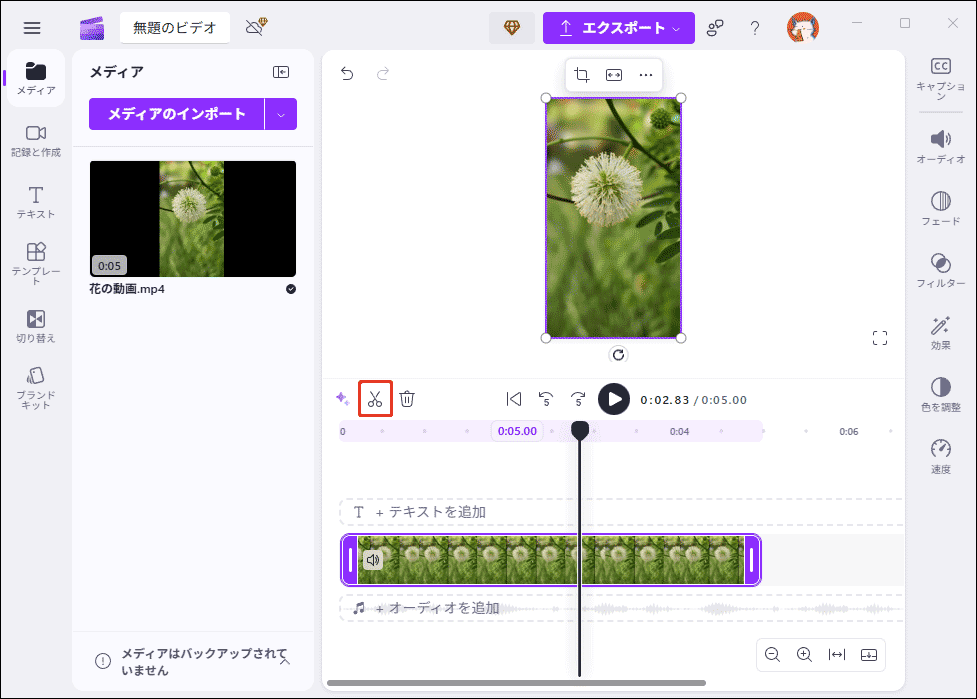Open the 色を調整 panel
Image resolution: width=977 pixels, height=699 pixels.
pyautogui.click(x=940, y=395)
